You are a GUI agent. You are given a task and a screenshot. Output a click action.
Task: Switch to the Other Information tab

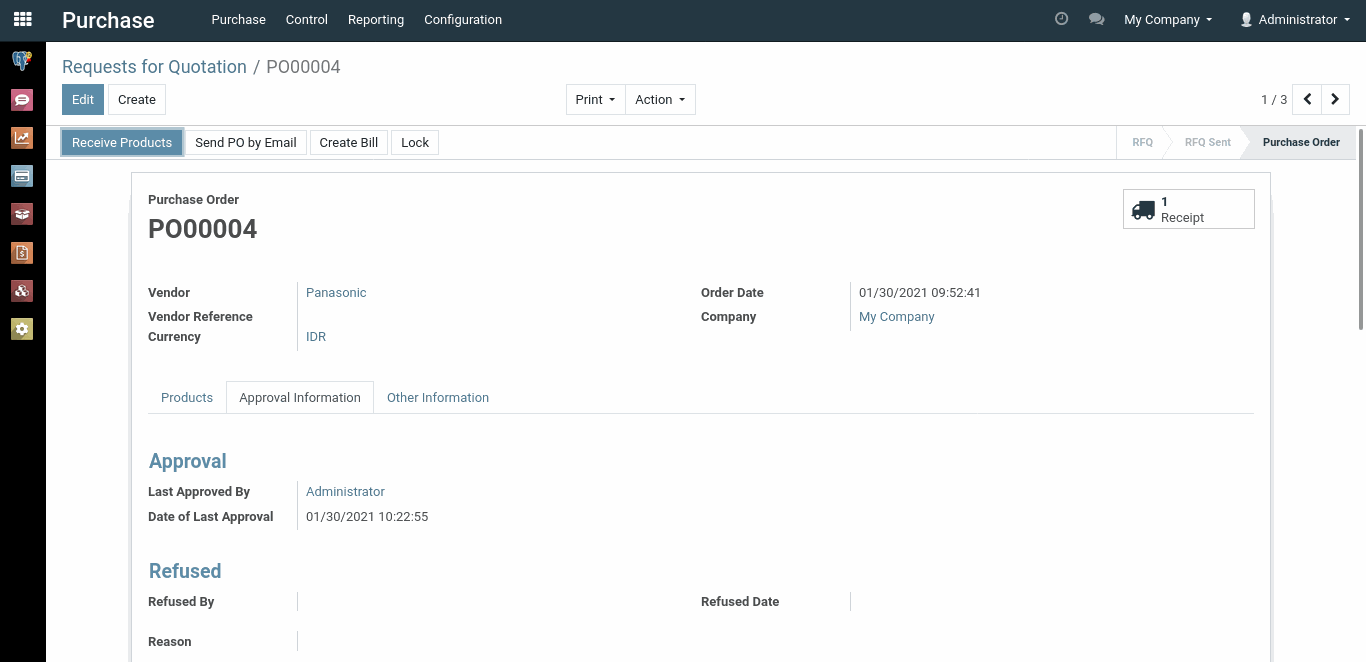point(438,397)
